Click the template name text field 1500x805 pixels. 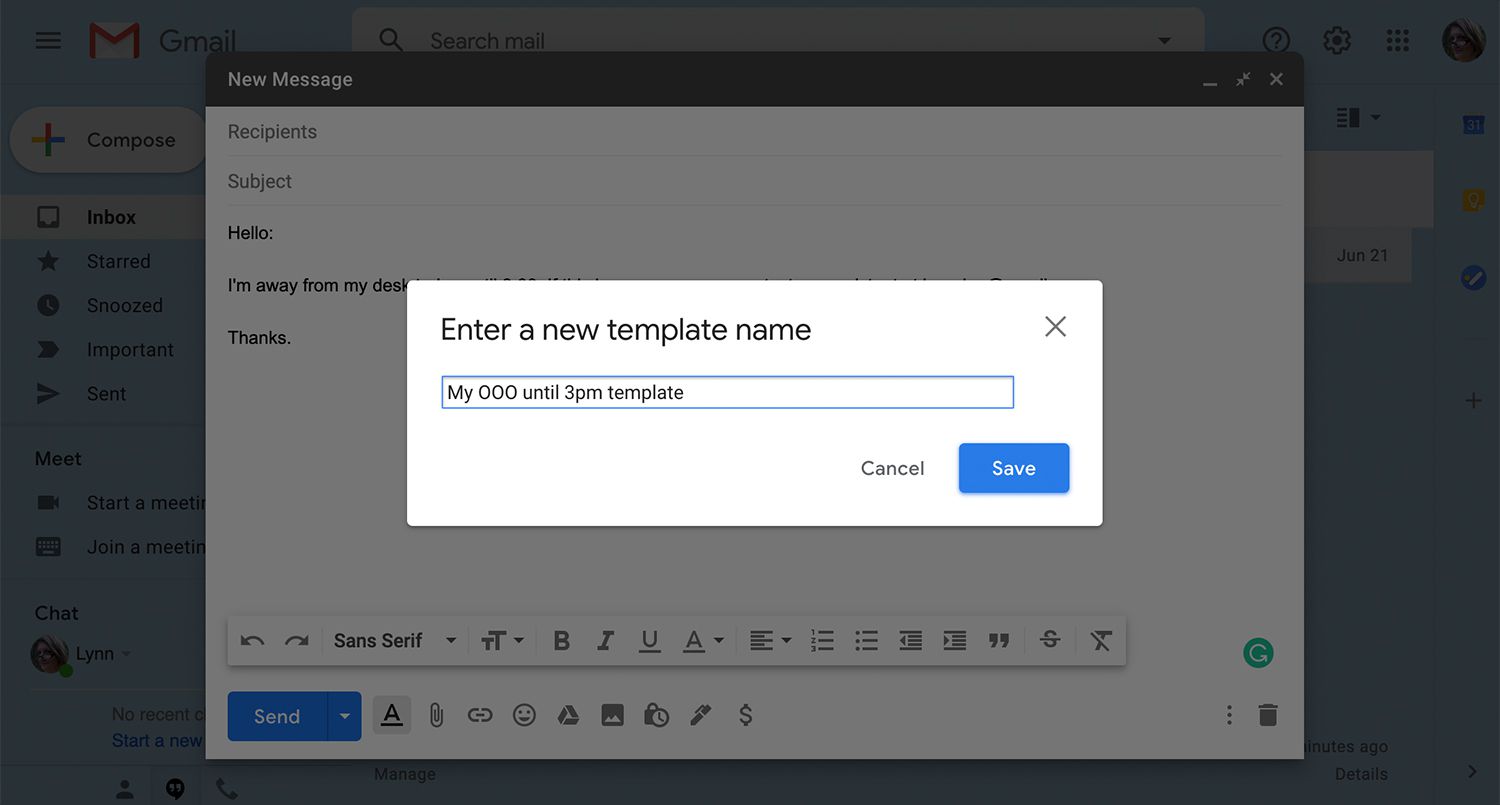pyautogui.click(x=727, y=392)
